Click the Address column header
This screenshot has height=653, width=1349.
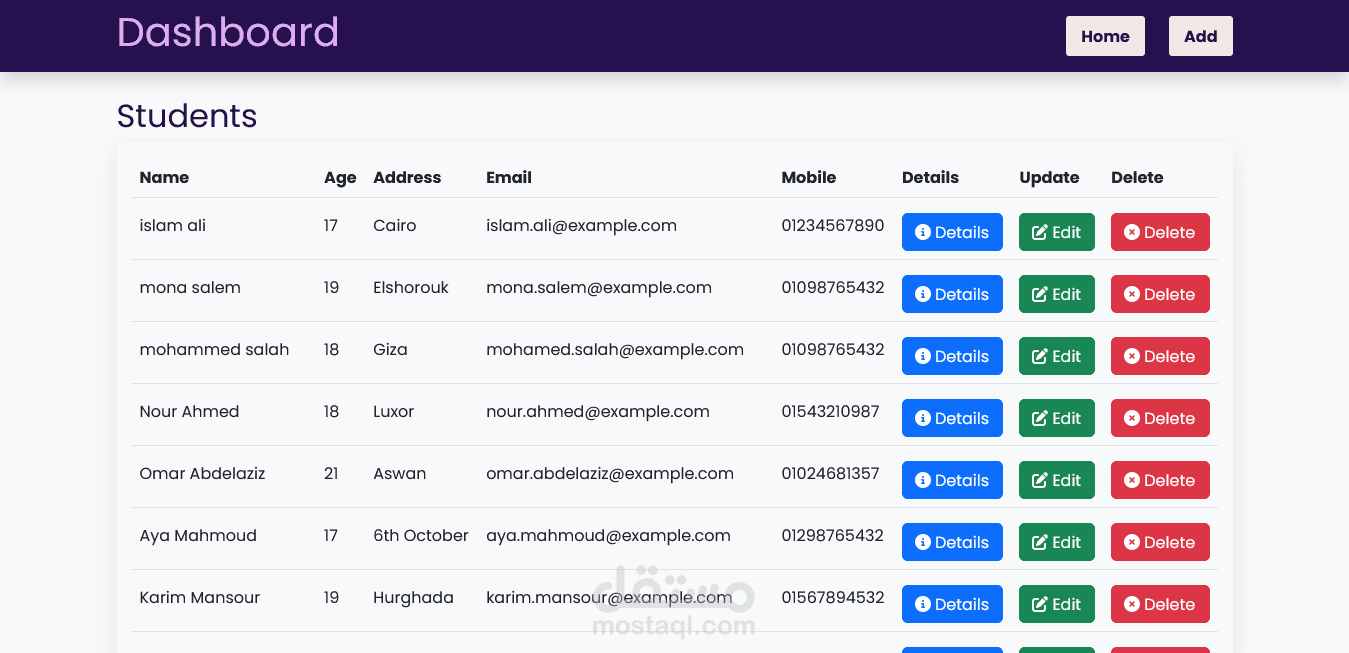coord(407,177)
